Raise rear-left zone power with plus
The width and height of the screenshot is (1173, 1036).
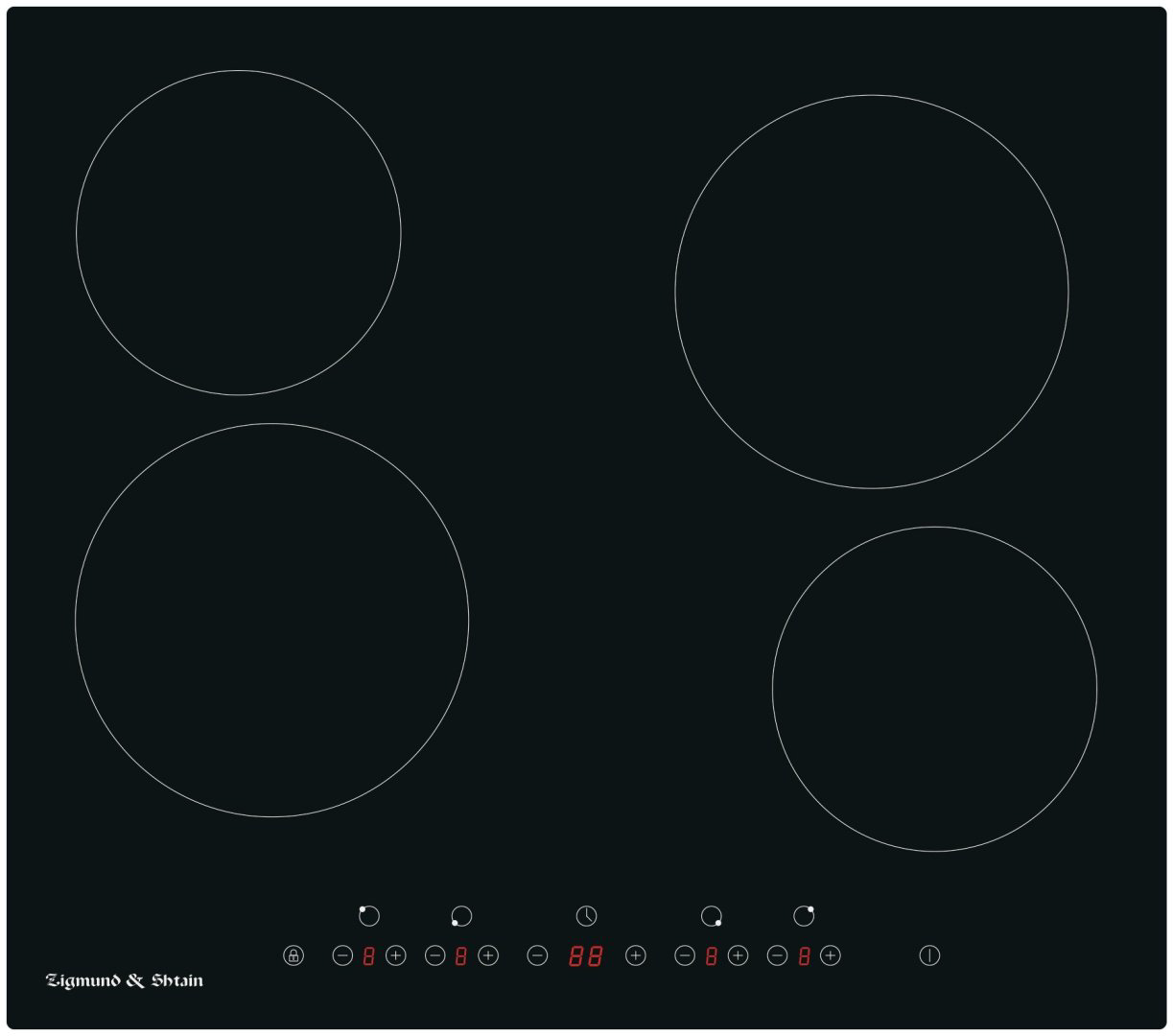395,955
